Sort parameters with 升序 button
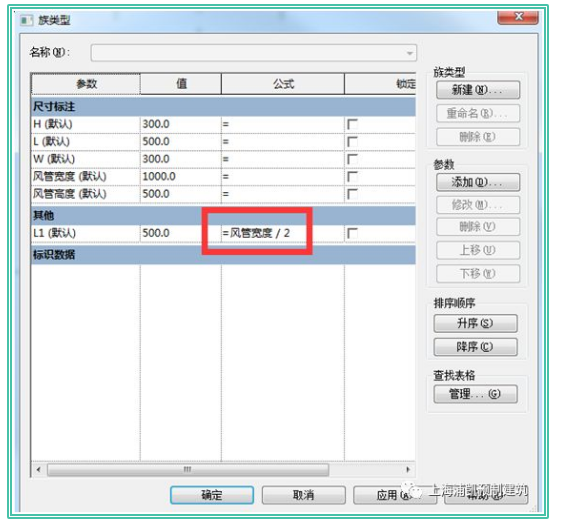Image resolution: width=562 pixels, height=526 pixels. [x=475, y=323]
